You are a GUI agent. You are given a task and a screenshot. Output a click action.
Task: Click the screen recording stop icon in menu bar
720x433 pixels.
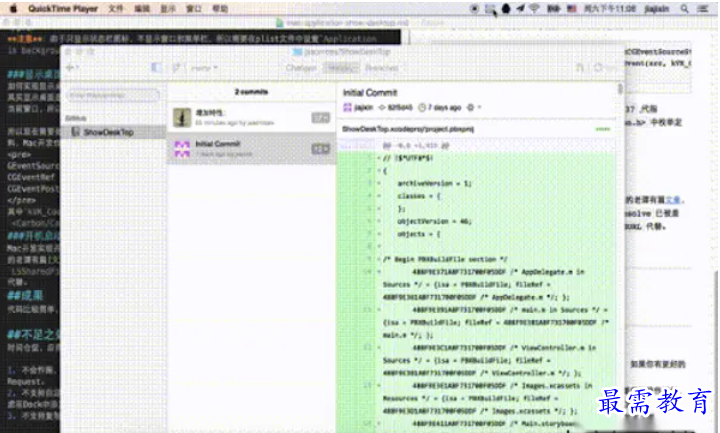474,9
